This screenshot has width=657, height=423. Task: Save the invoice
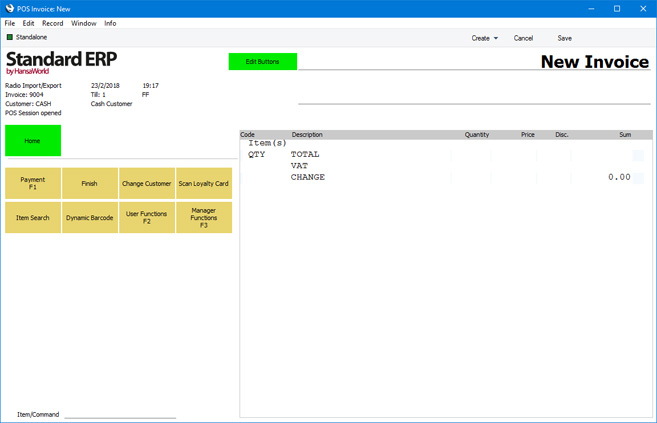click(x=564, y=38)
